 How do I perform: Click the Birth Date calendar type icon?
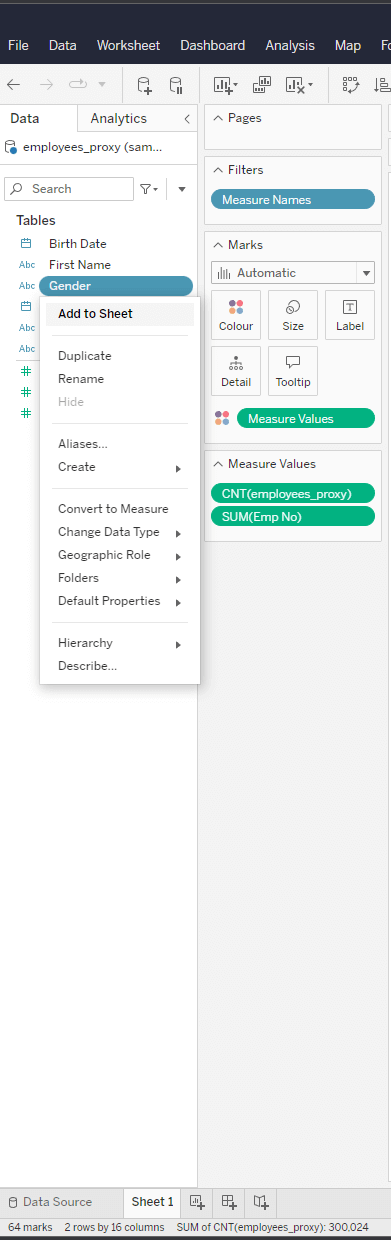27,243
